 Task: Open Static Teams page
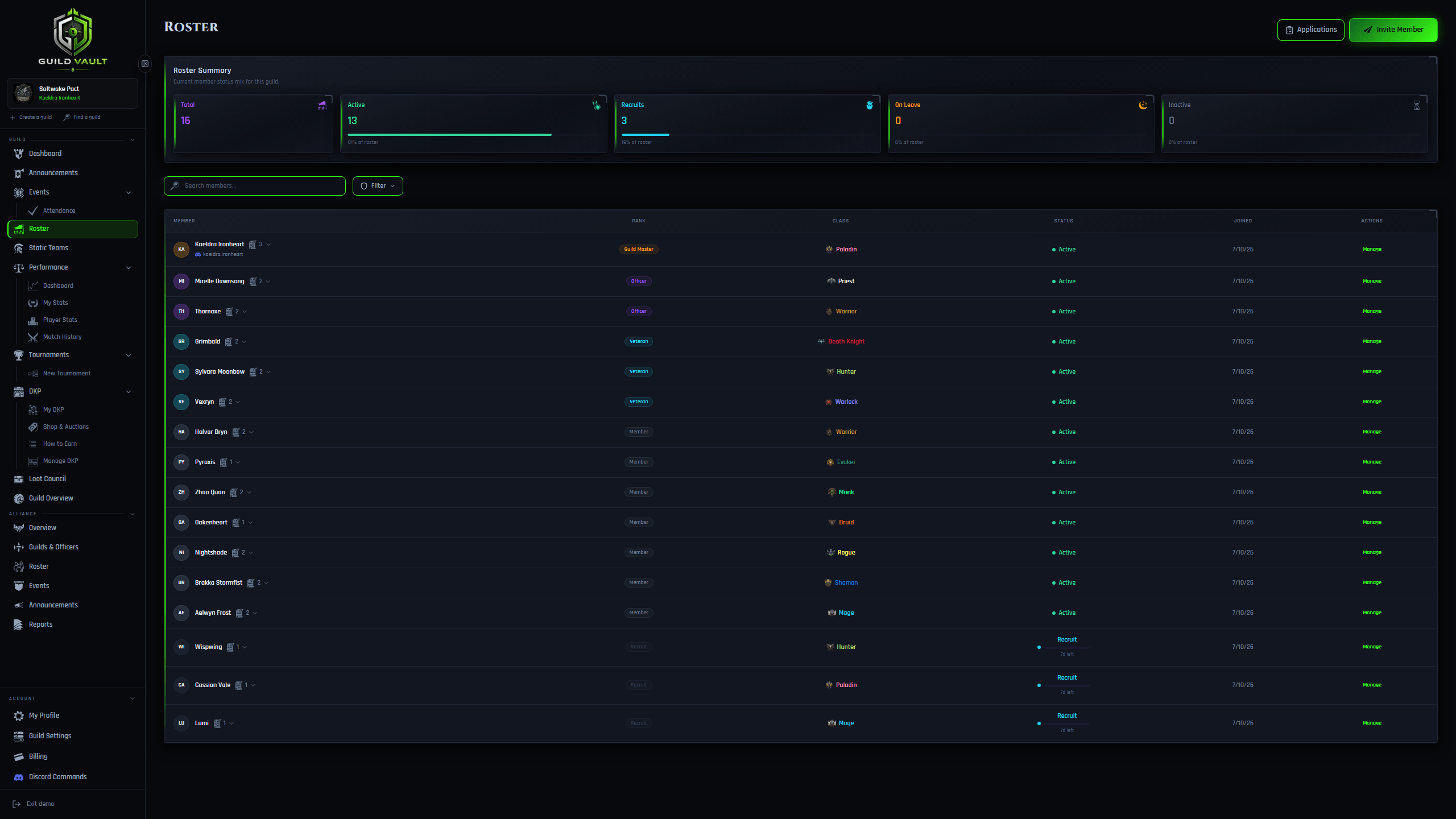click(73, 248)
